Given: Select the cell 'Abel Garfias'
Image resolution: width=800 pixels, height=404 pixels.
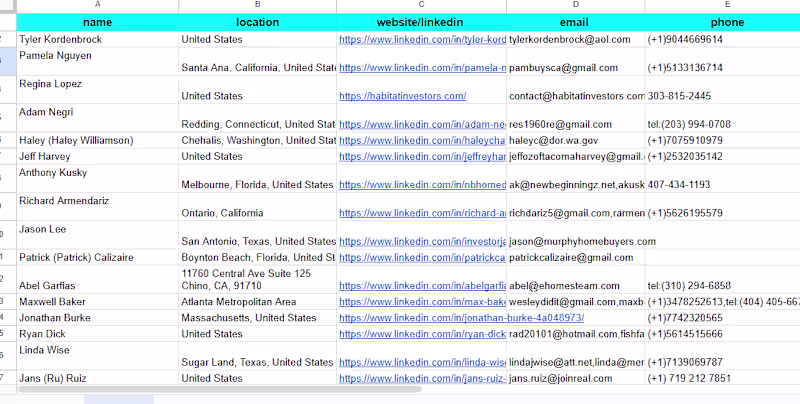Looking at the screenshot, I should 97,279.
